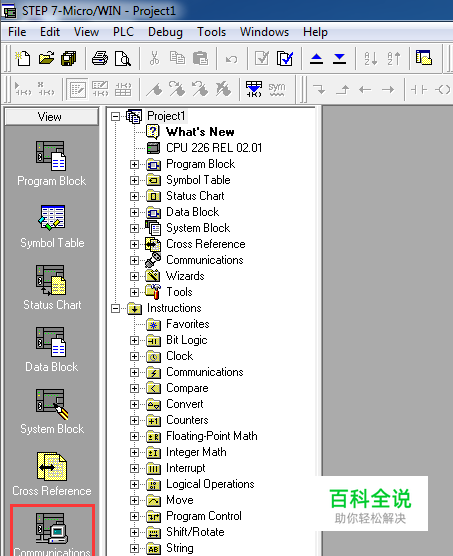Viewport: 453px width, 556px height.
Task: Open Communications in the View bar
Action: tap(52, 534)
